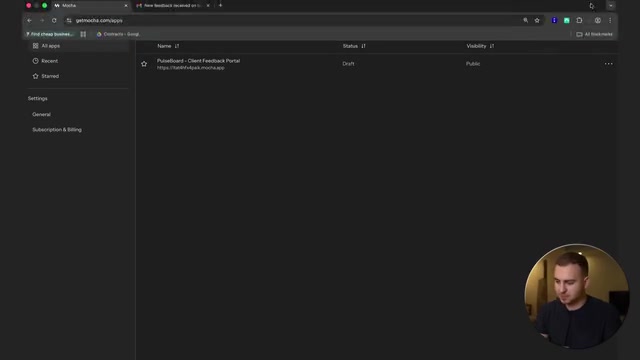The image size is (640, 360).
Task: Open tab search dropdown arrow
Action: pos(611,6)
